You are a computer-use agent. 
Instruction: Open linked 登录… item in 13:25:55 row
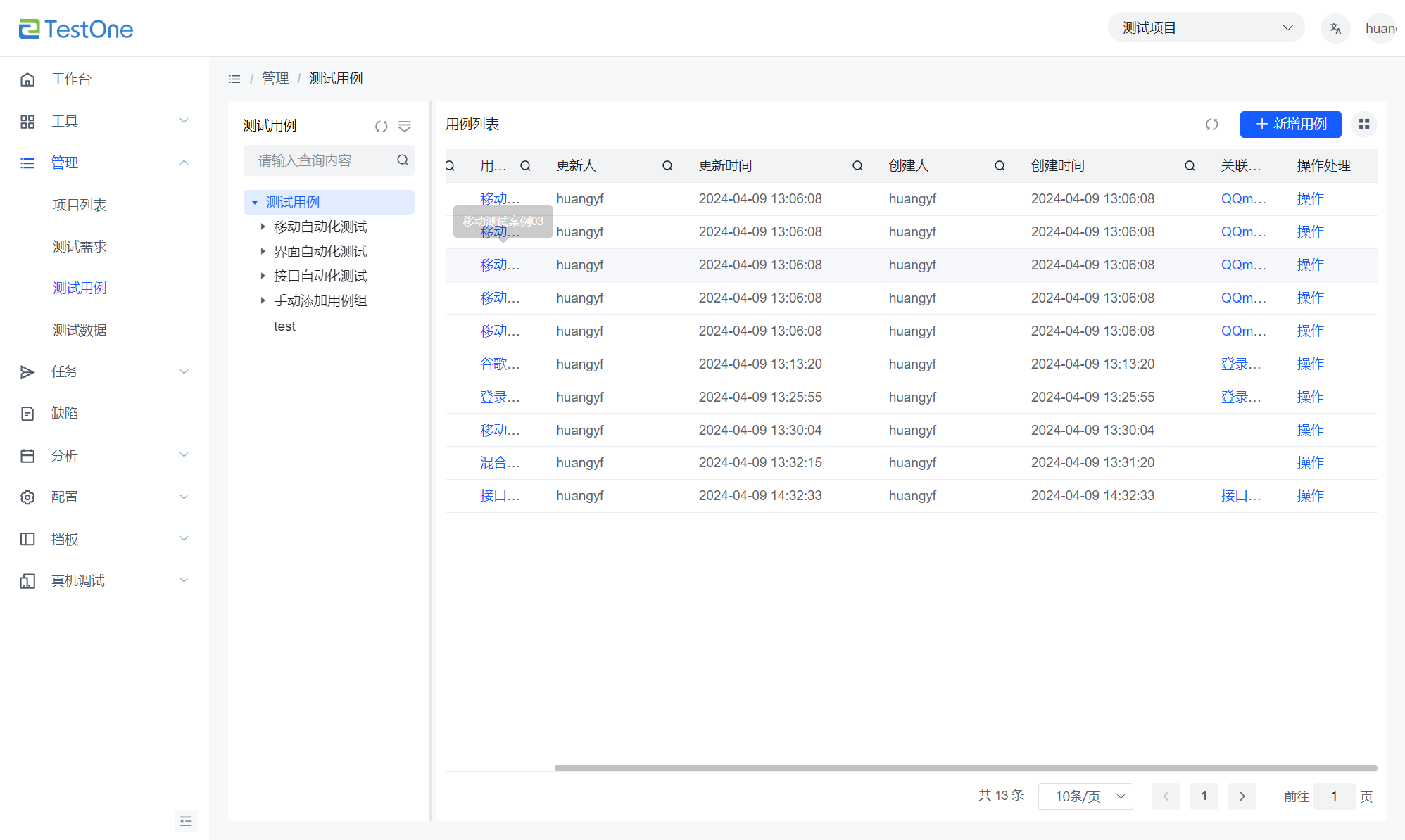pos(1240,397)
